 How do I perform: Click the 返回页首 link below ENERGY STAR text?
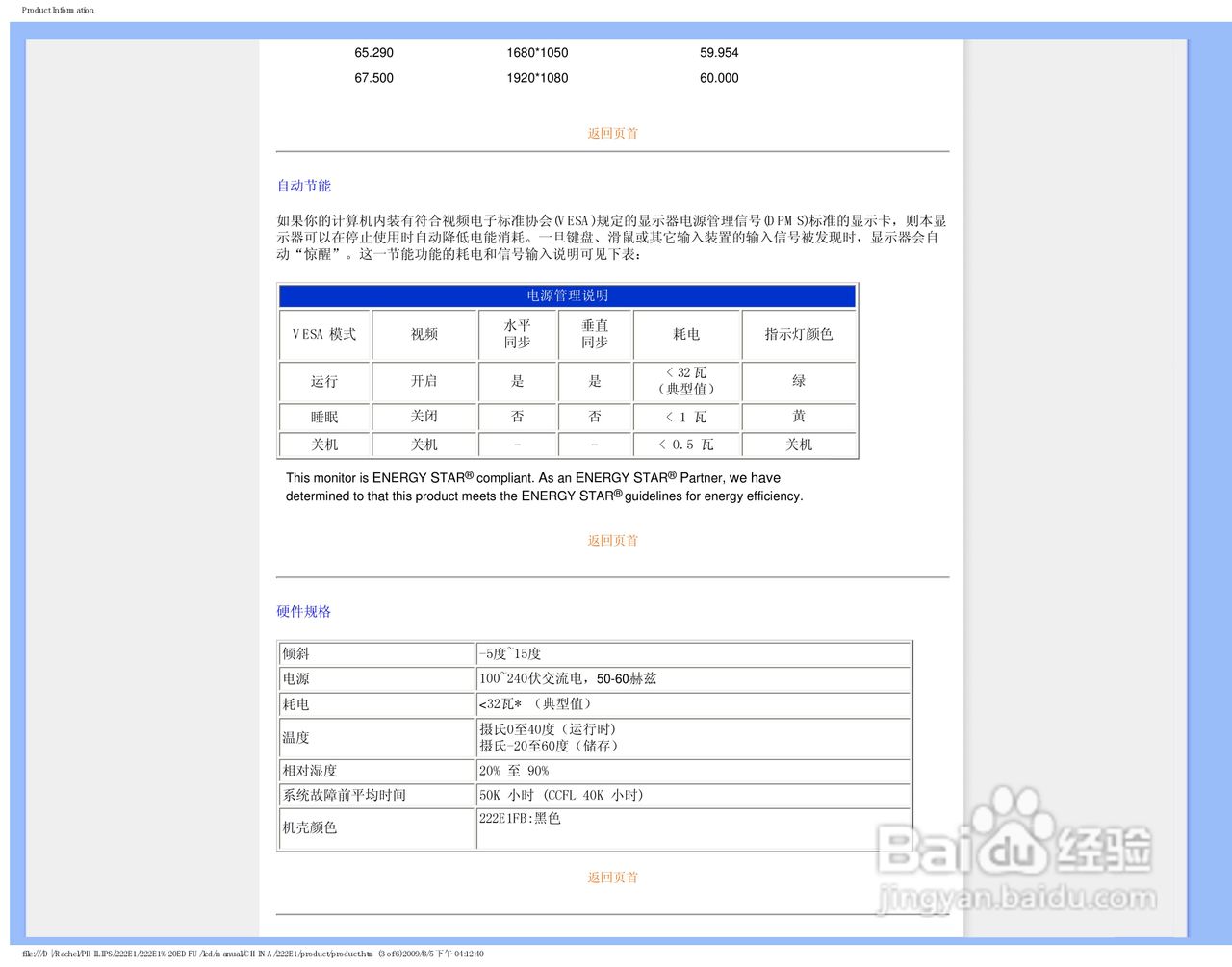[x=611, y=540]
